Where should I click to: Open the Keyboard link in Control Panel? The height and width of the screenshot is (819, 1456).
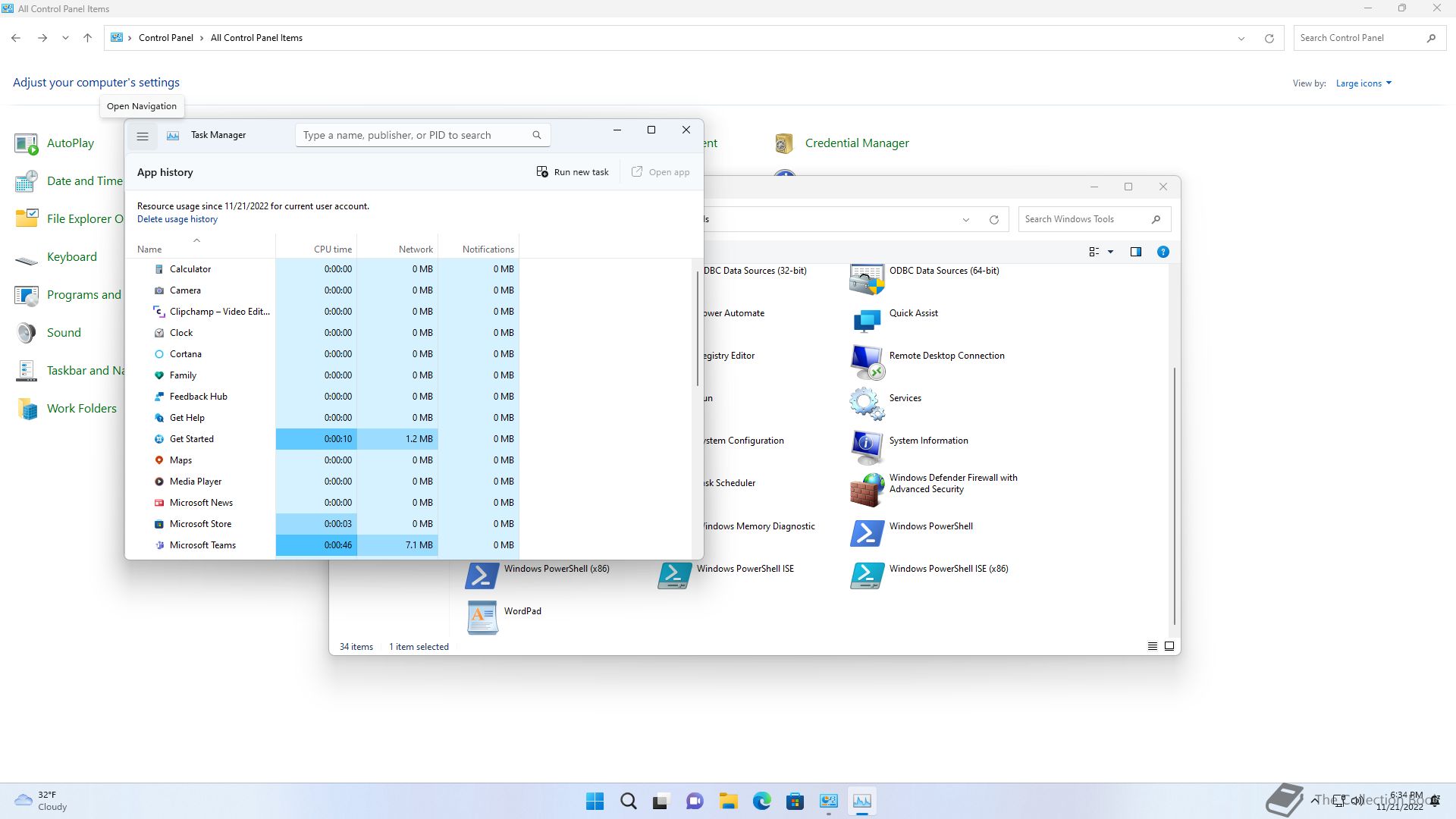71,257
